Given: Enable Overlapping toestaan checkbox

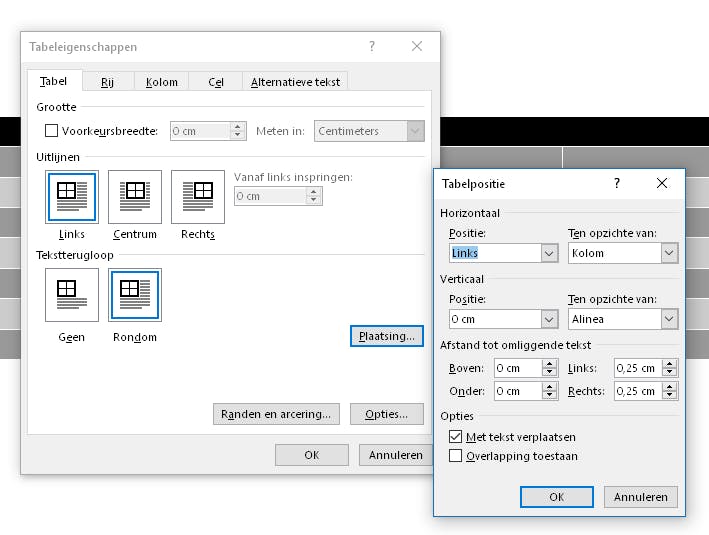Looking at the screenshot, I should 455,455.
